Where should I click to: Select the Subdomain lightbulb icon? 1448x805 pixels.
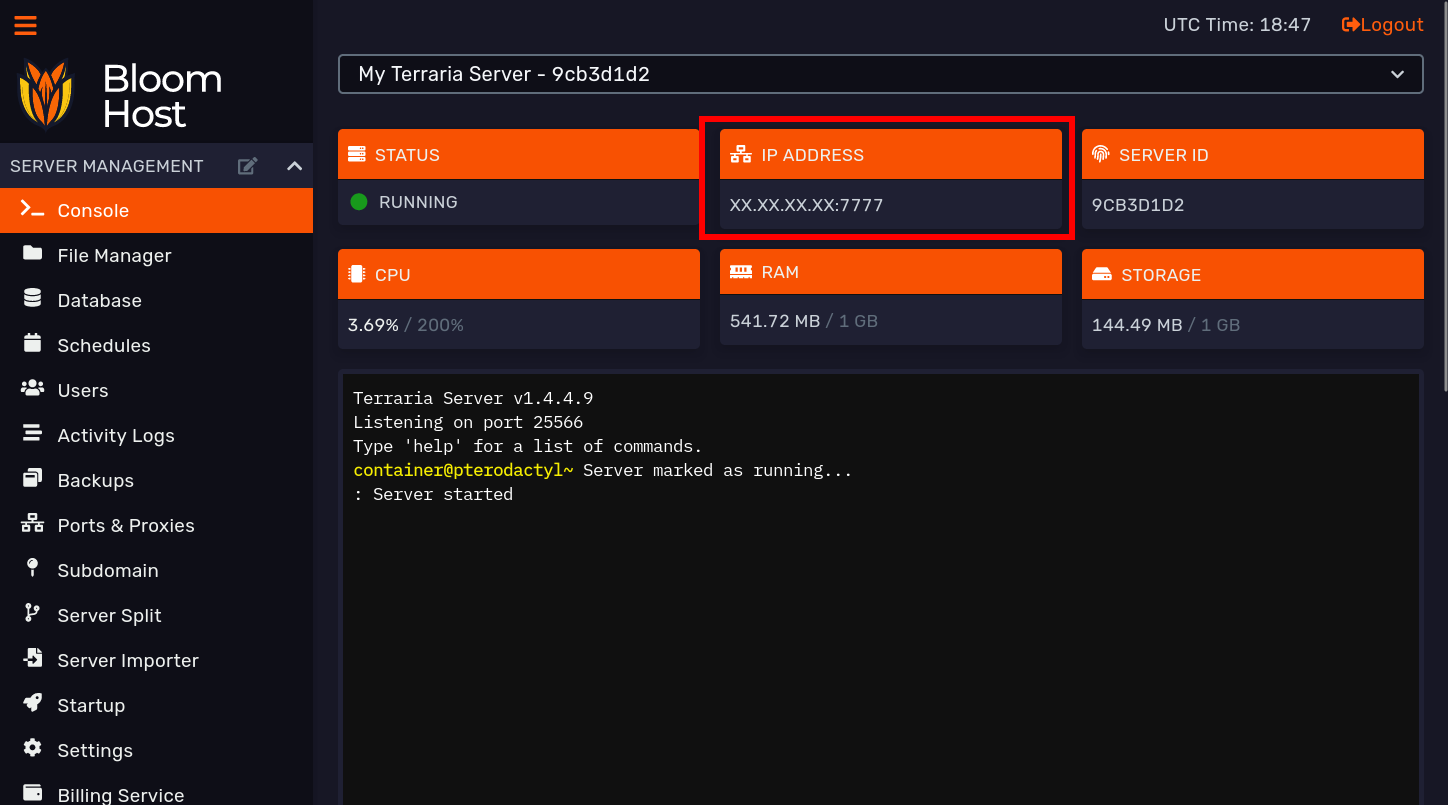click(x=31, y=570)
